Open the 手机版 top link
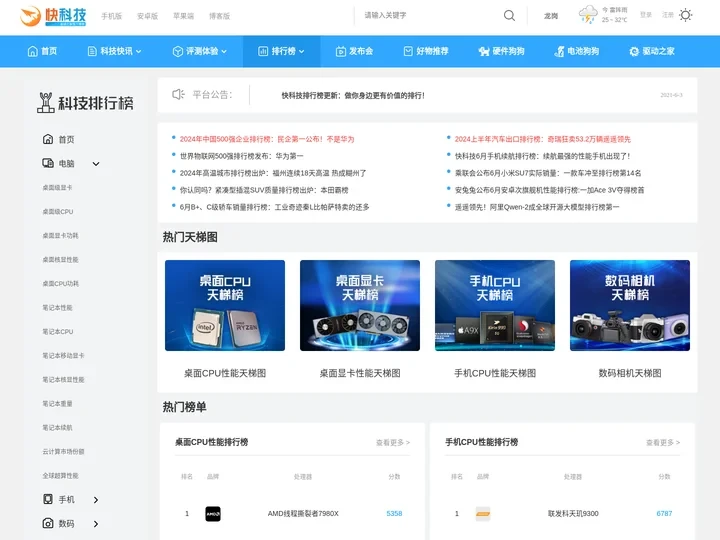This screenshot has height=540, width=720. tap(112, 16)
